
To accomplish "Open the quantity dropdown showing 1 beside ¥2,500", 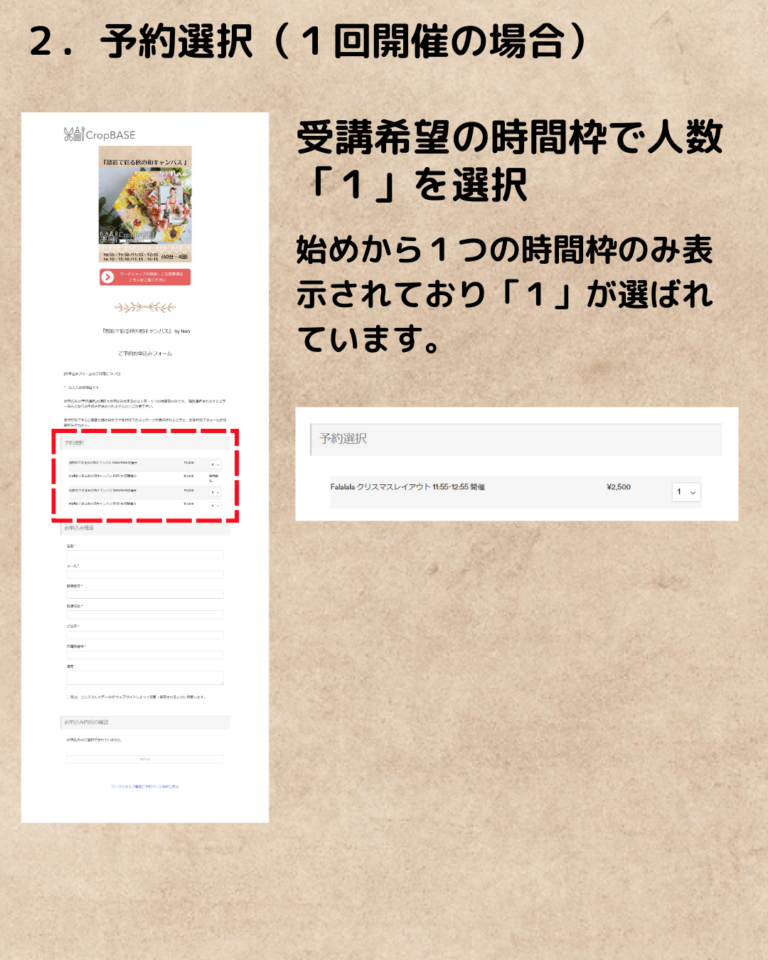I will (686, 492).
